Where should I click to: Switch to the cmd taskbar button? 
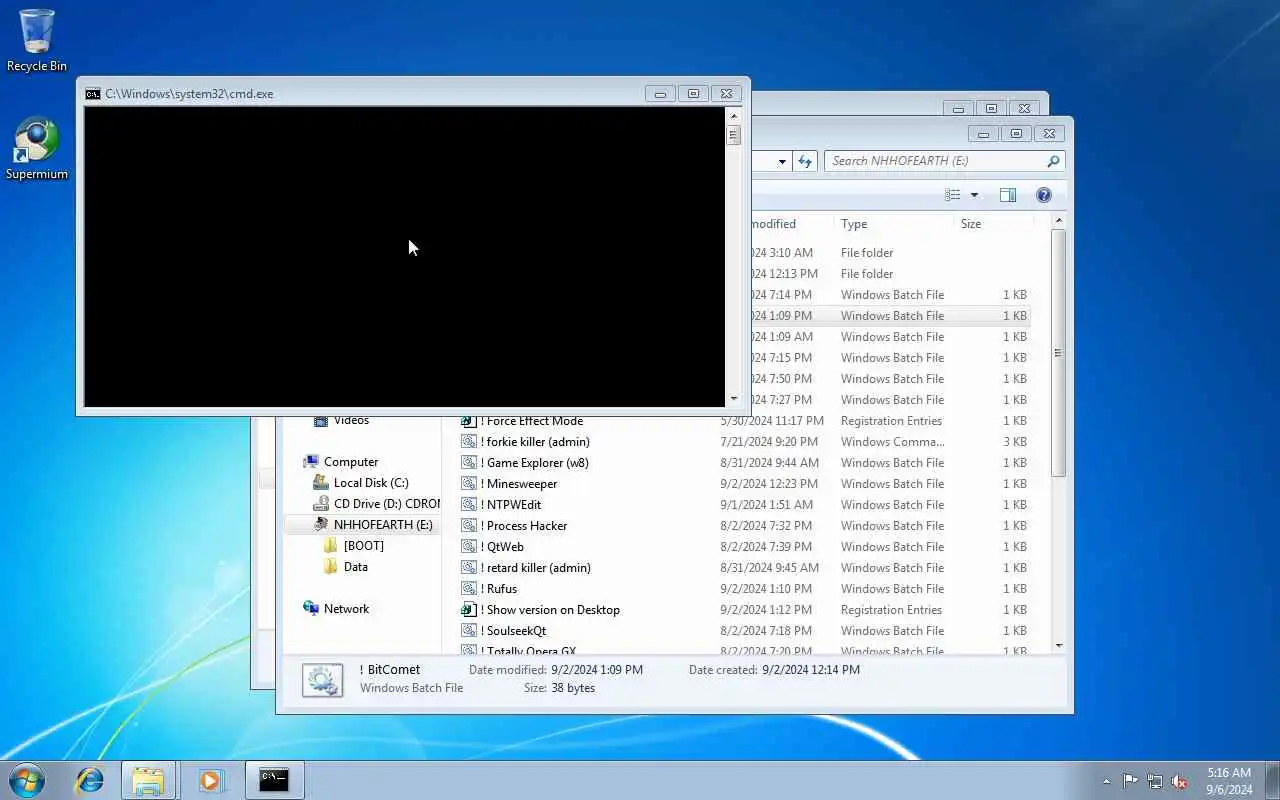[274, 780]
